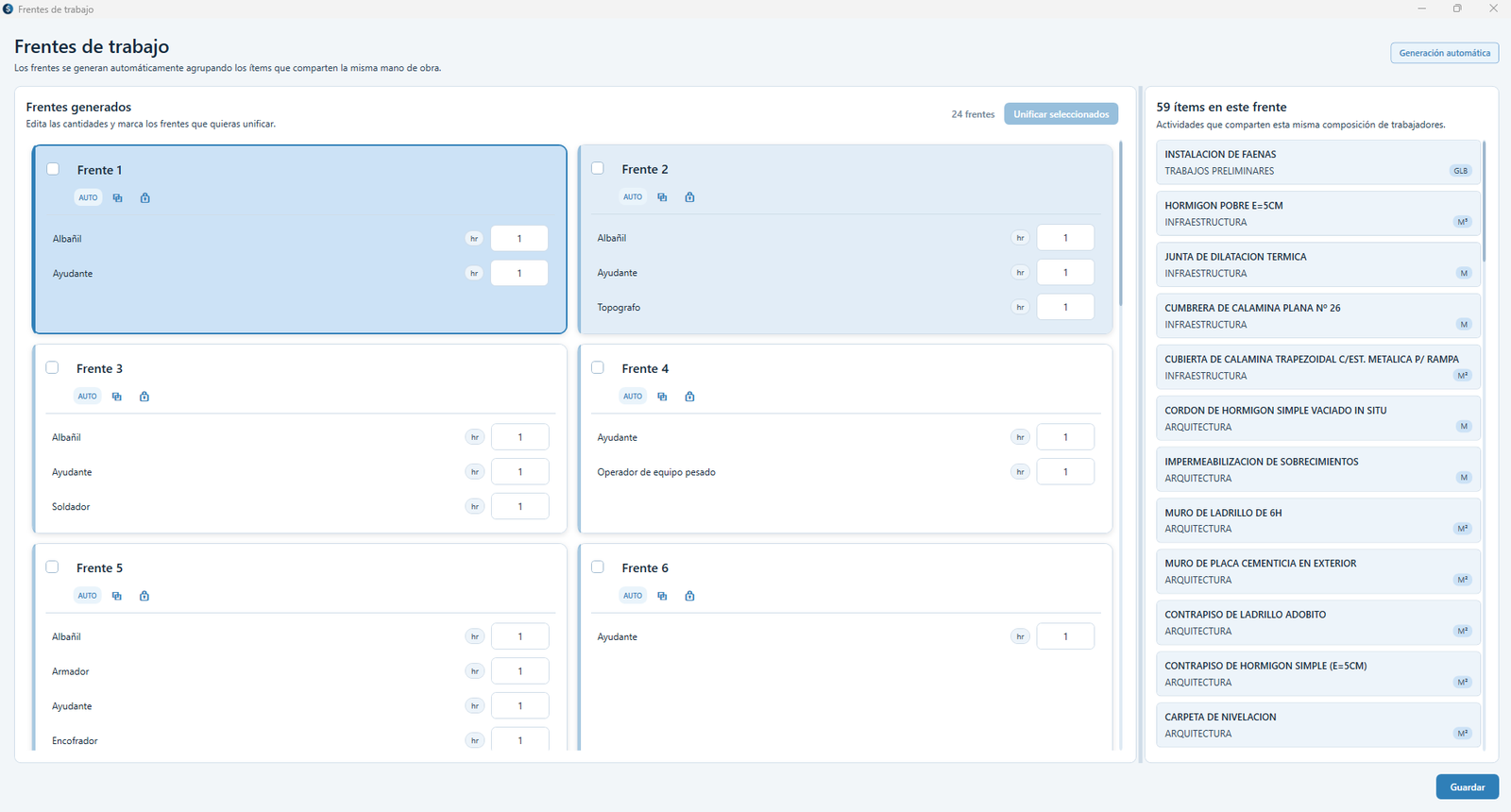1511x812 pixels.
Task: Click the Encofrador quantity field in Frente 5
Action: click(x=520, y=739)
